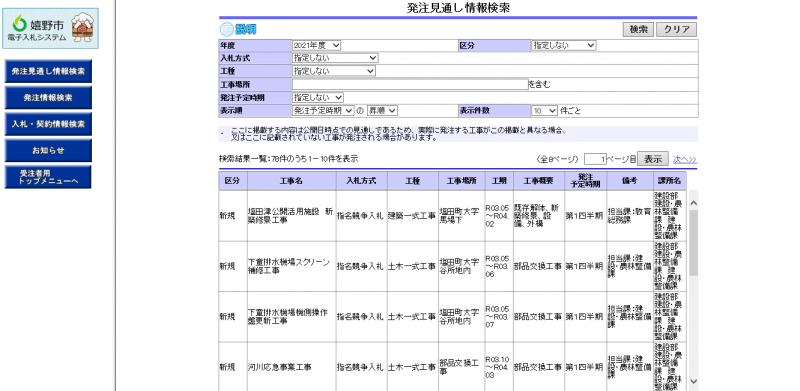Select 河川応急事業工事 cell
This screenshot has height=391, width=800.
(x=291, y=367)
